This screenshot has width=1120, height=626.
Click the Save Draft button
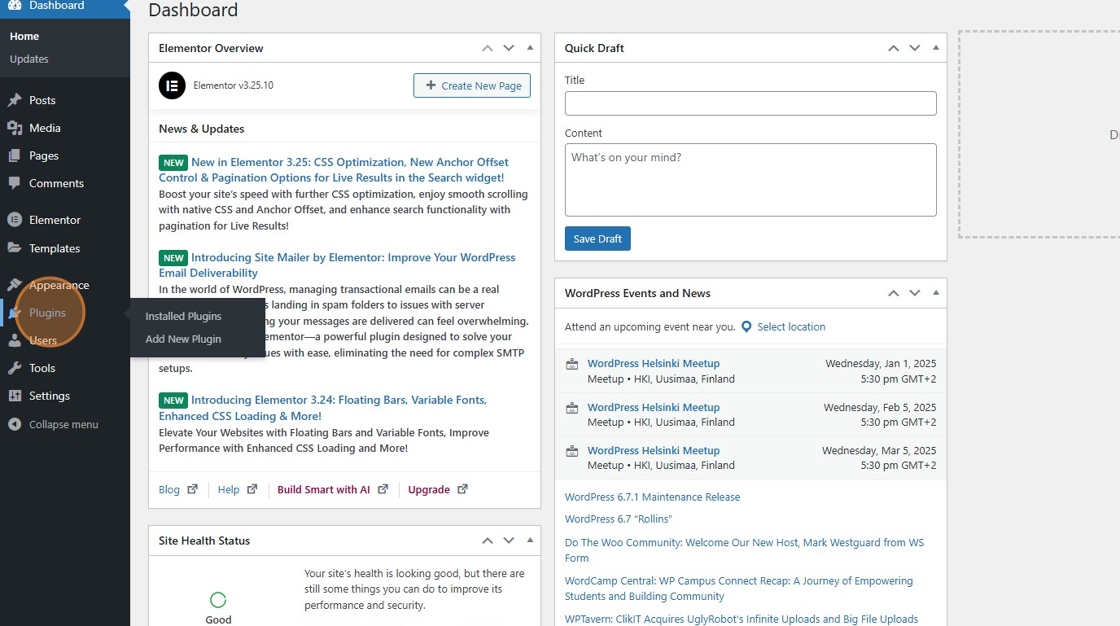598,239
